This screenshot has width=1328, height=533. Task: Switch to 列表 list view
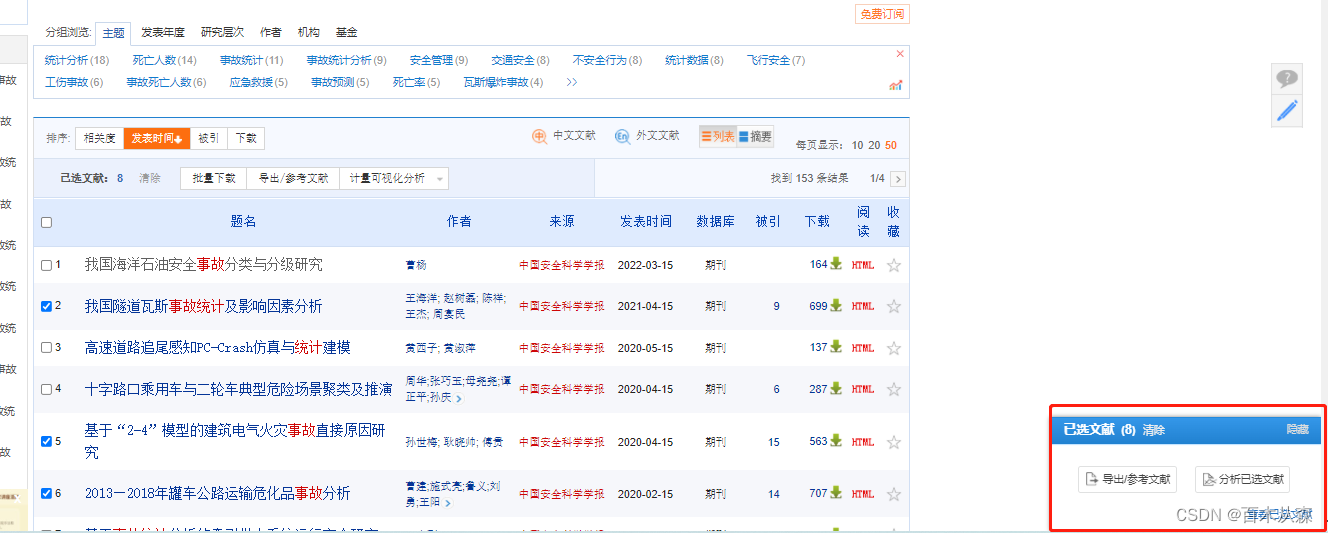pyautogui.click(x=717, y=137)
